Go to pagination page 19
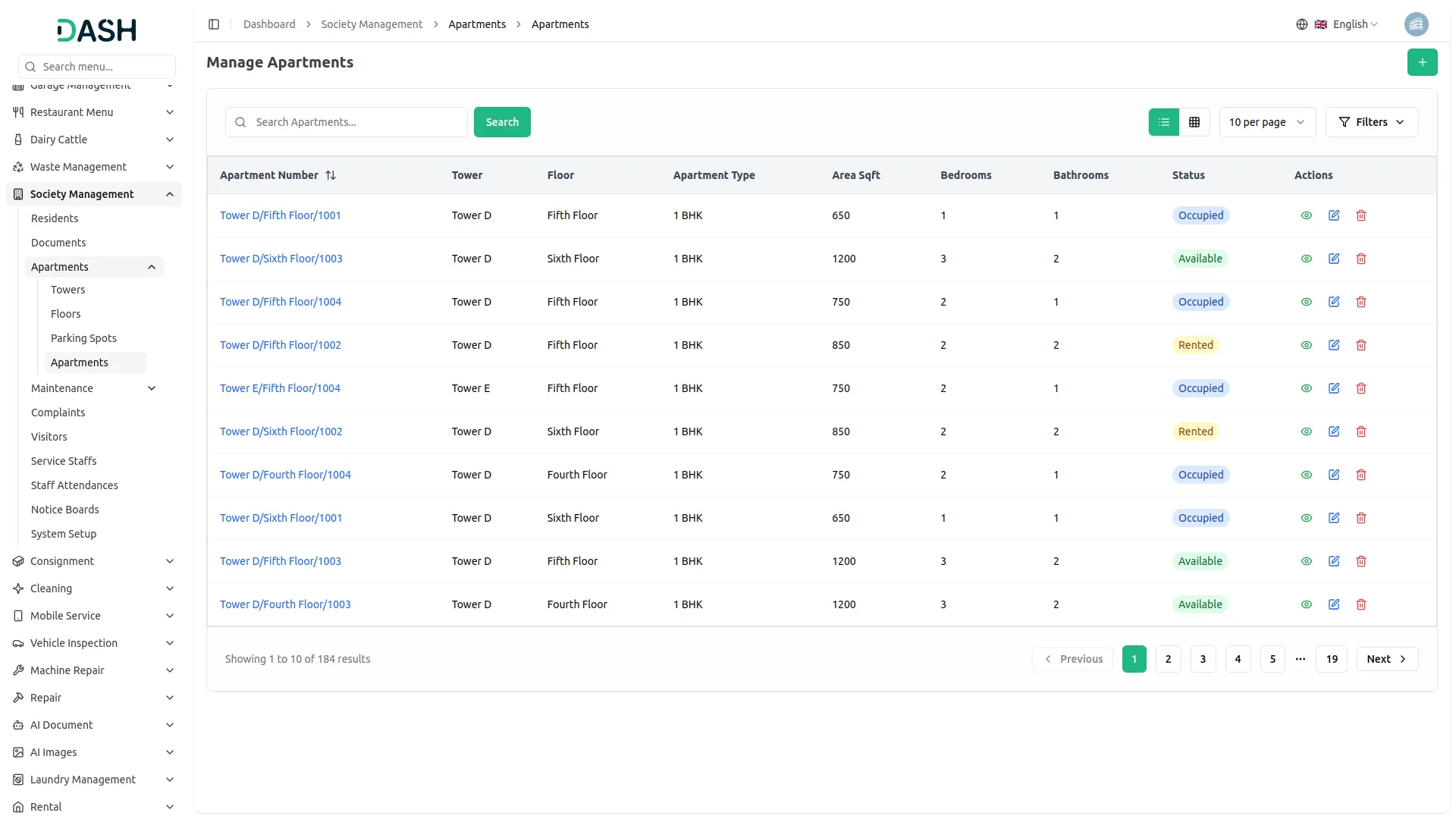 (1332, 659)
